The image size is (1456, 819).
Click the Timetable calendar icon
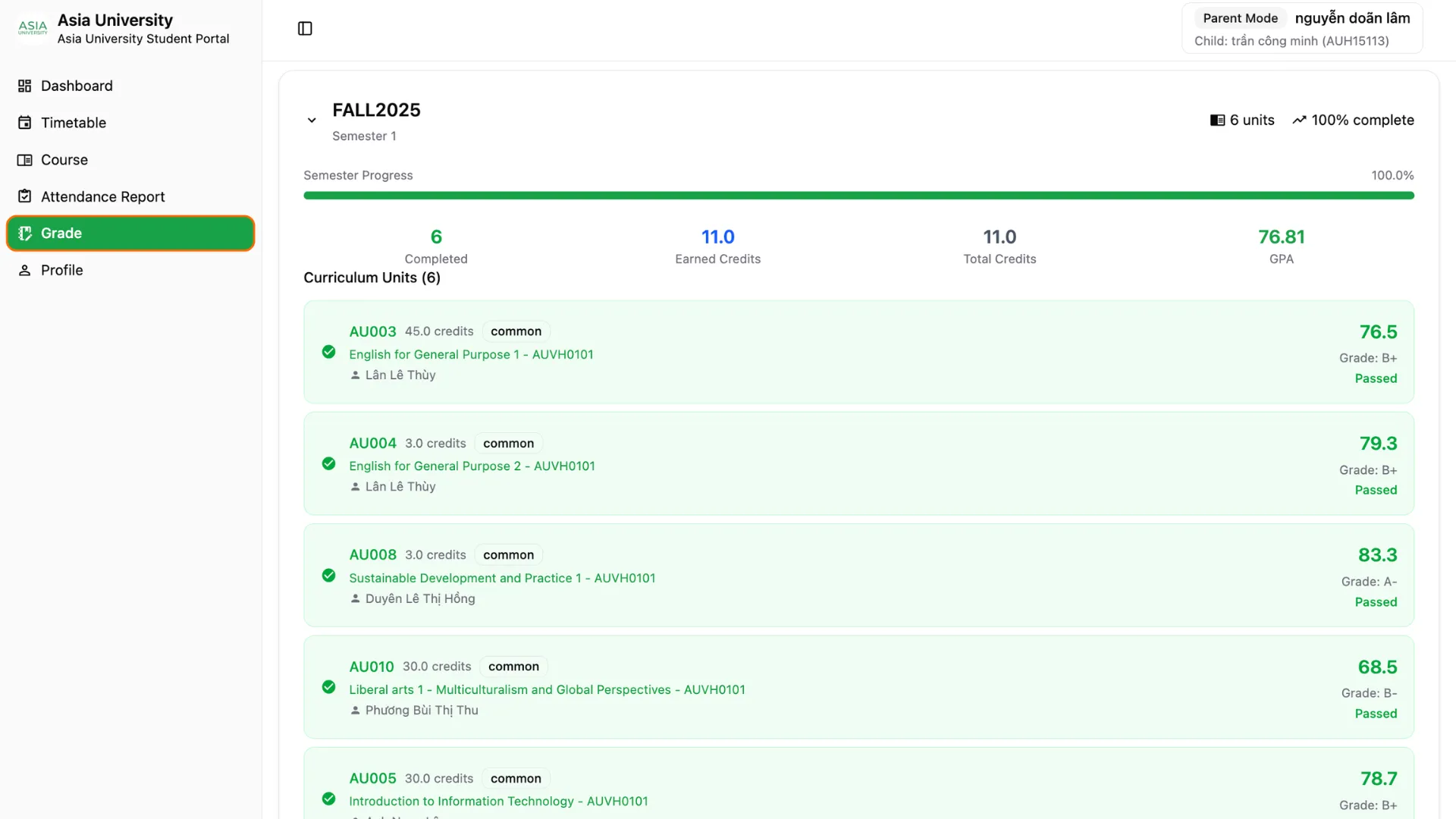tap(25, 123)
